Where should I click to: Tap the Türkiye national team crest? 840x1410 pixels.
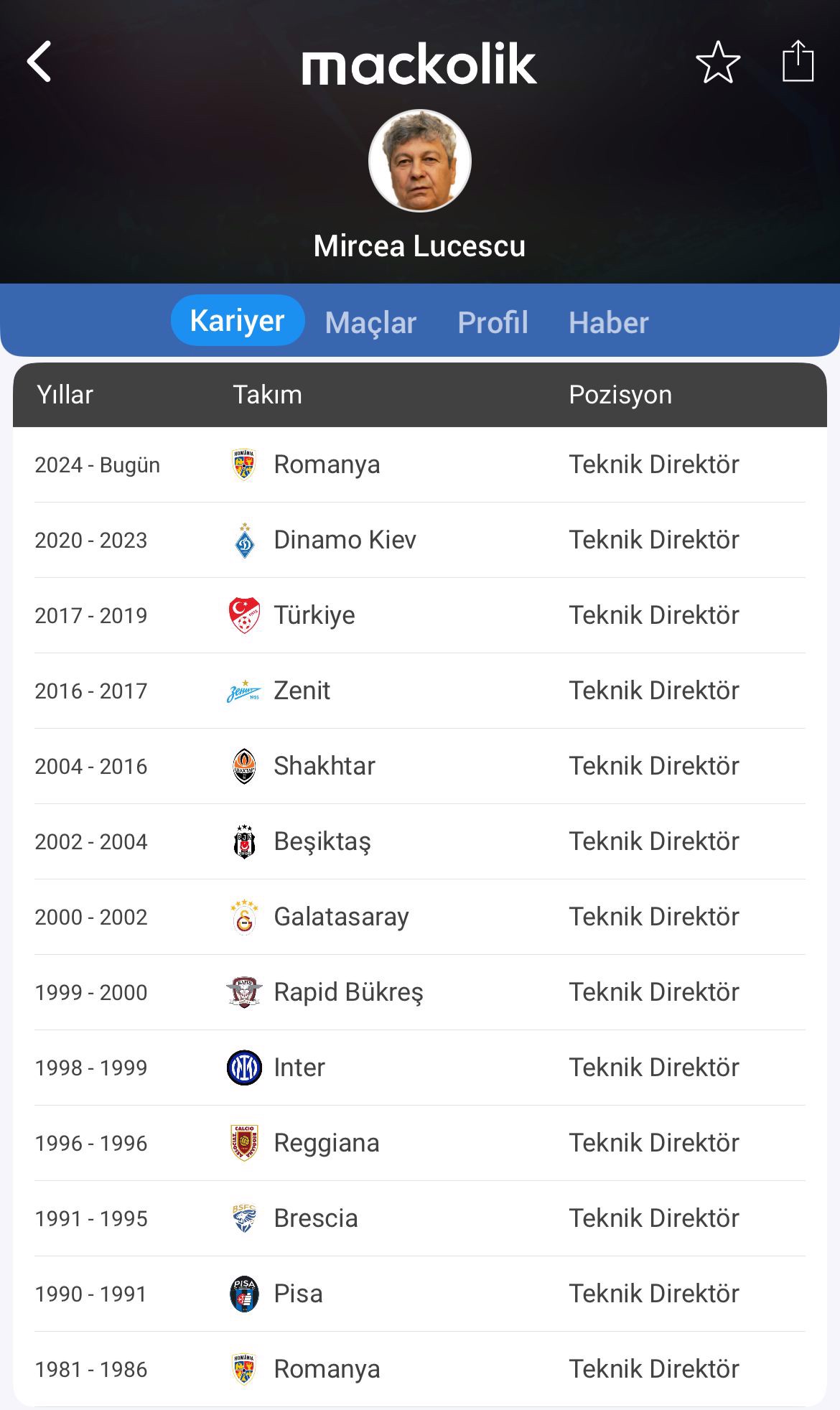pyautogui.click(x=245, y=616)
